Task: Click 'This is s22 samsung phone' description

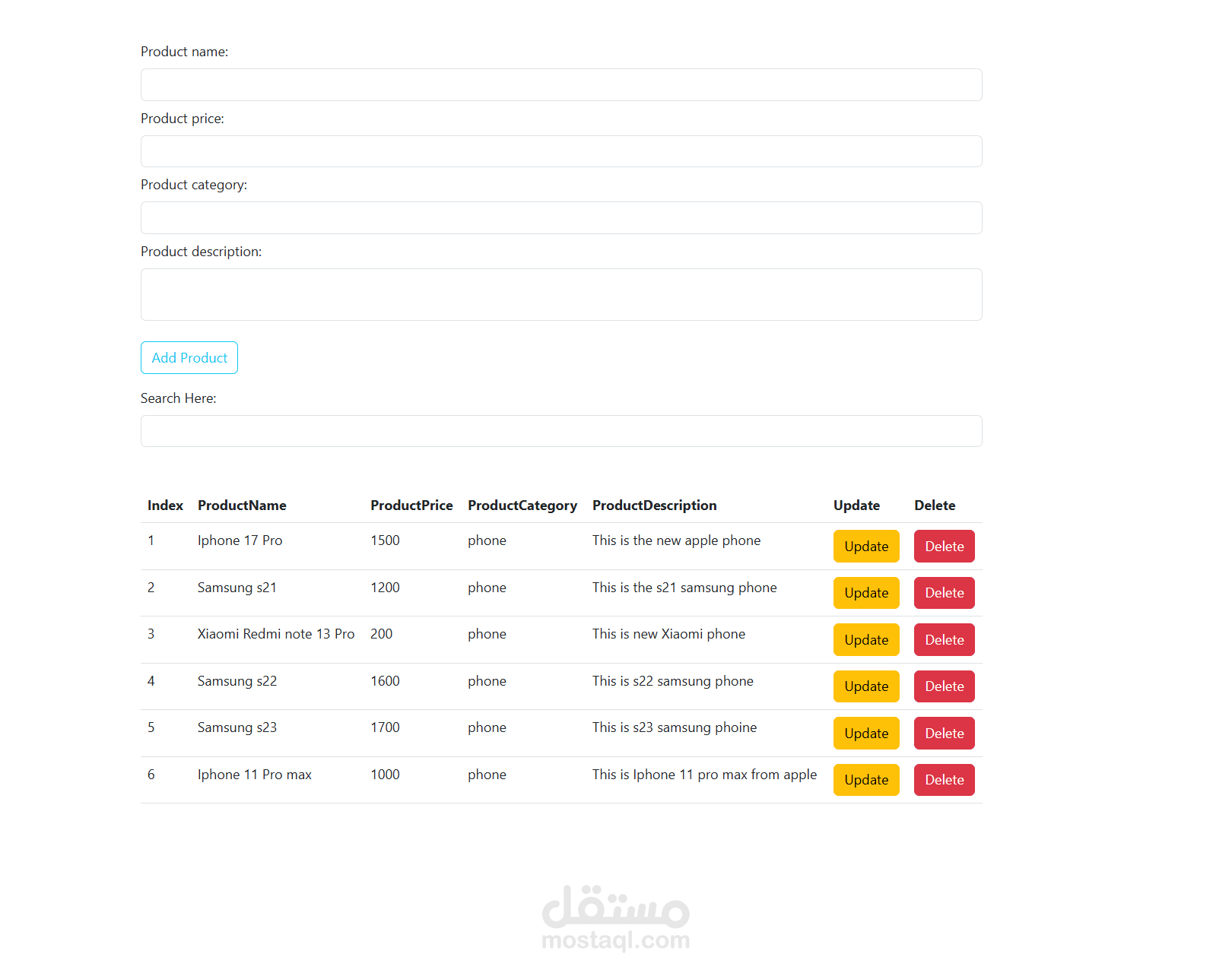Action: coord(673,681)
